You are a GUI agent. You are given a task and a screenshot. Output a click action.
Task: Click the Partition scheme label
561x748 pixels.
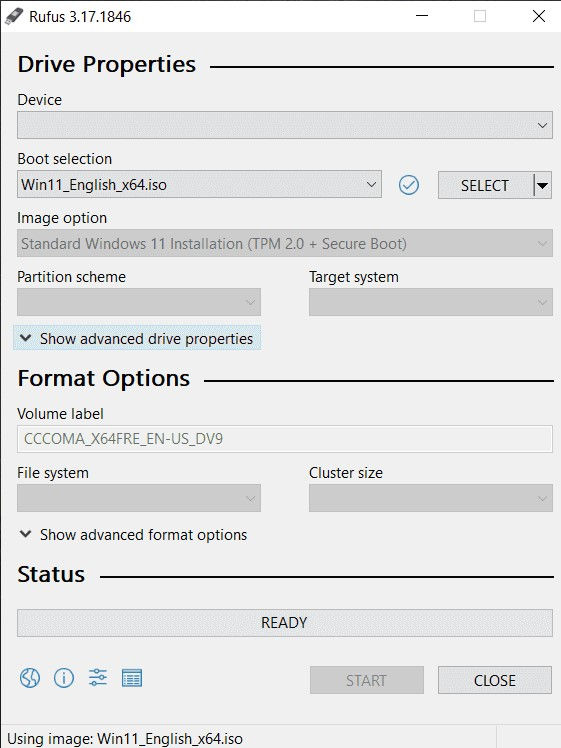click(x=72, y=277)
